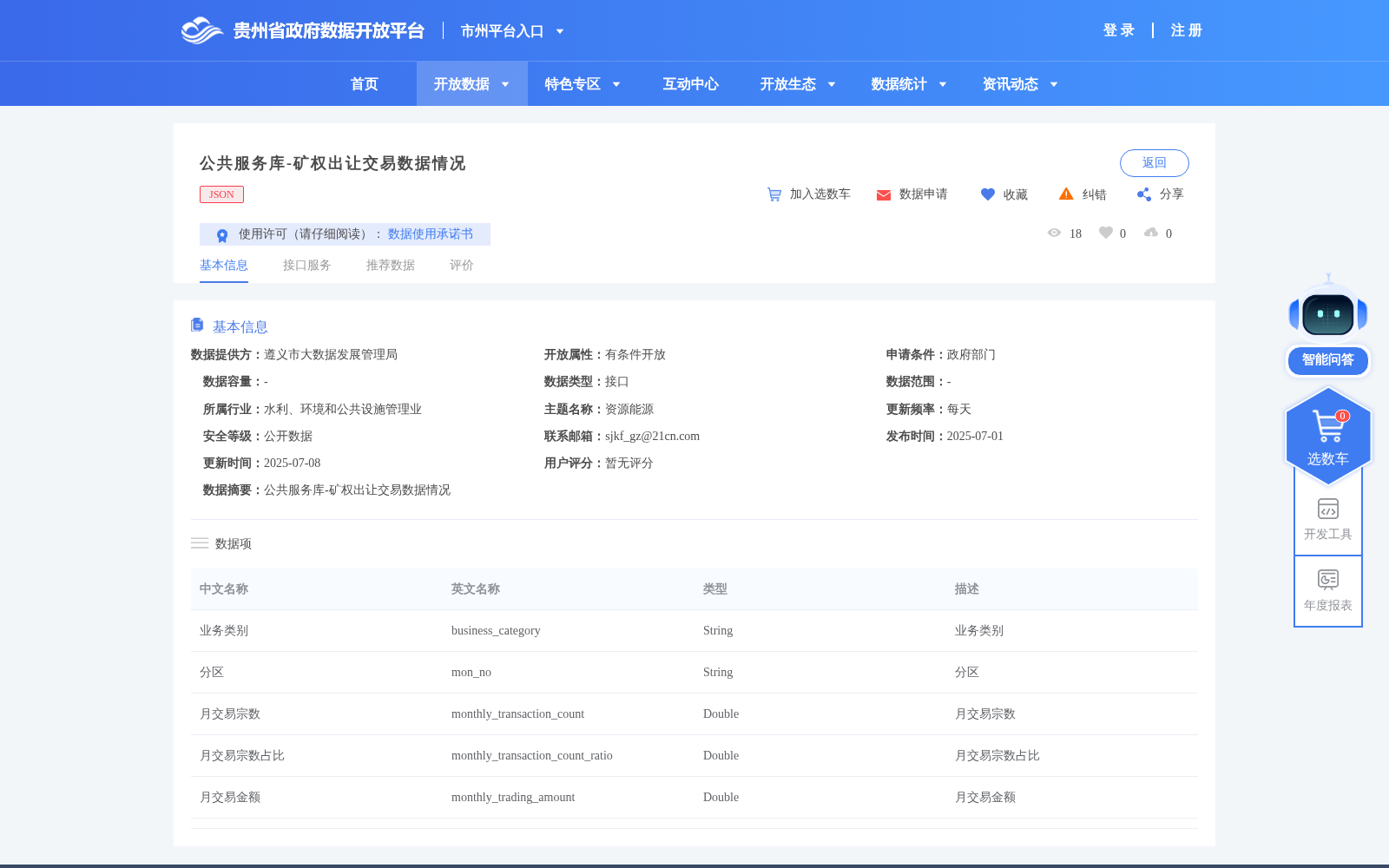Switch to the 接口服务 tab

point(307,266)
